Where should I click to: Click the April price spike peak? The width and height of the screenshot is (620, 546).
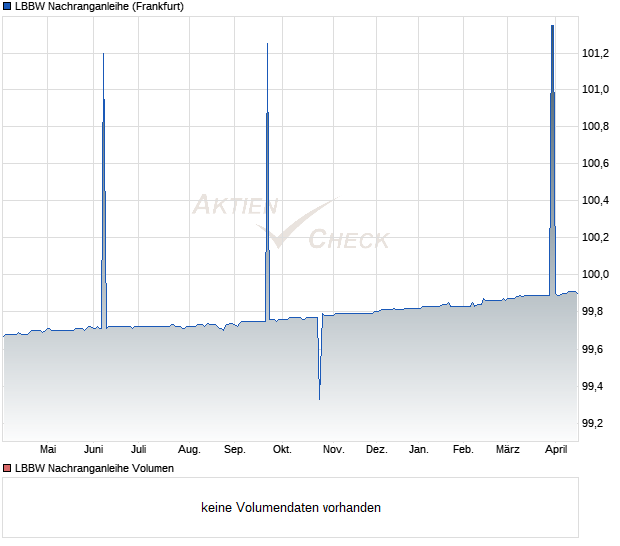click(552, 26)
